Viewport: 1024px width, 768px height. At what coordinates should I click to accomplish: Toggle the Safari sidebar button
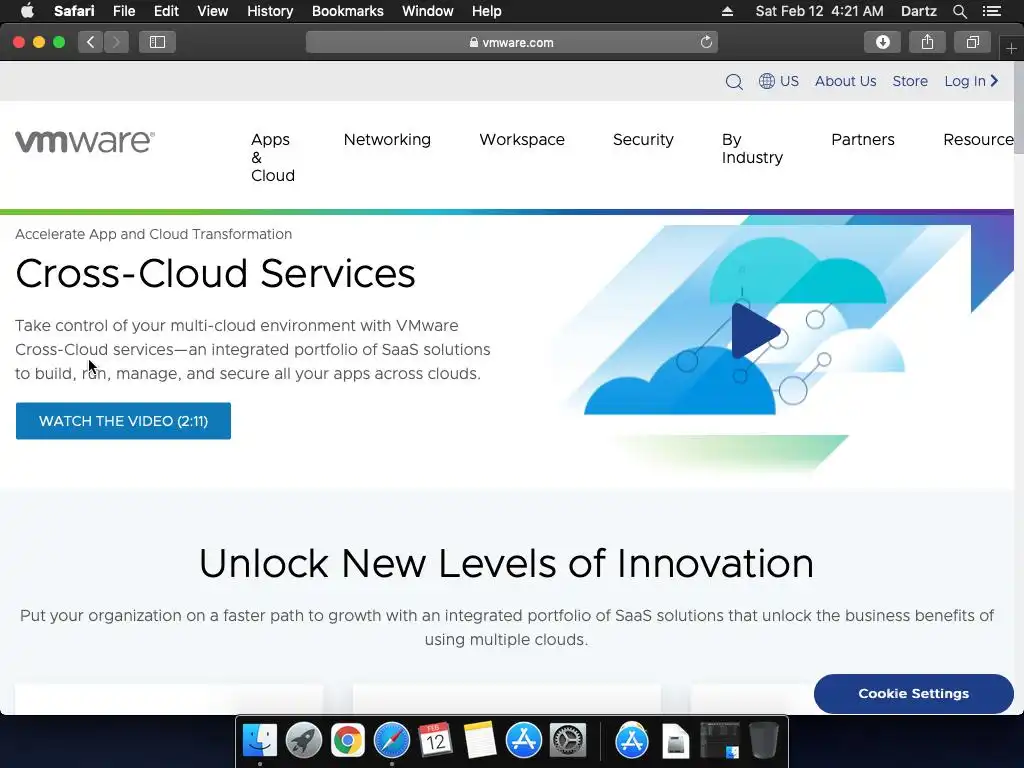coord(157,42)
